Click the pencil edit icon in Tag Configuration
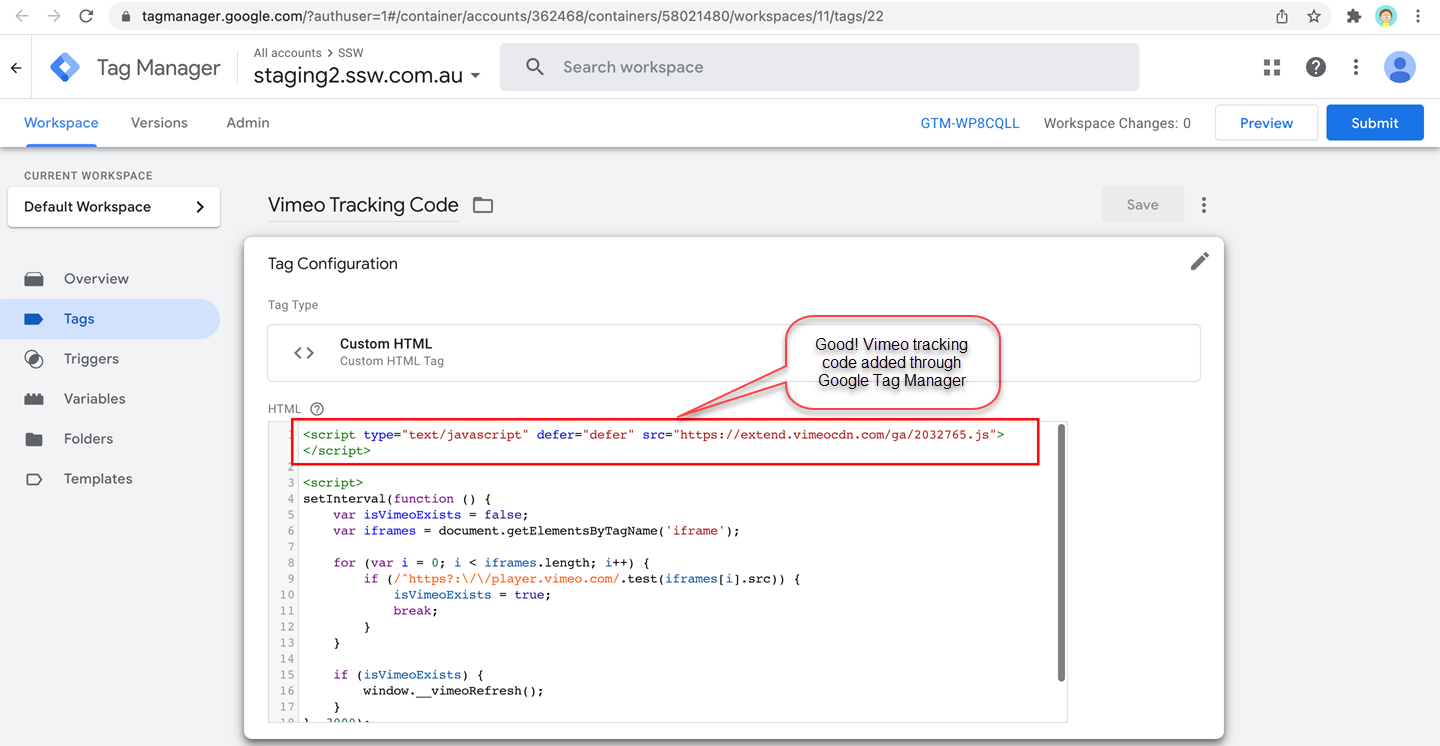This screenshot has width=1440, height=746. (x=1200, y=261)
